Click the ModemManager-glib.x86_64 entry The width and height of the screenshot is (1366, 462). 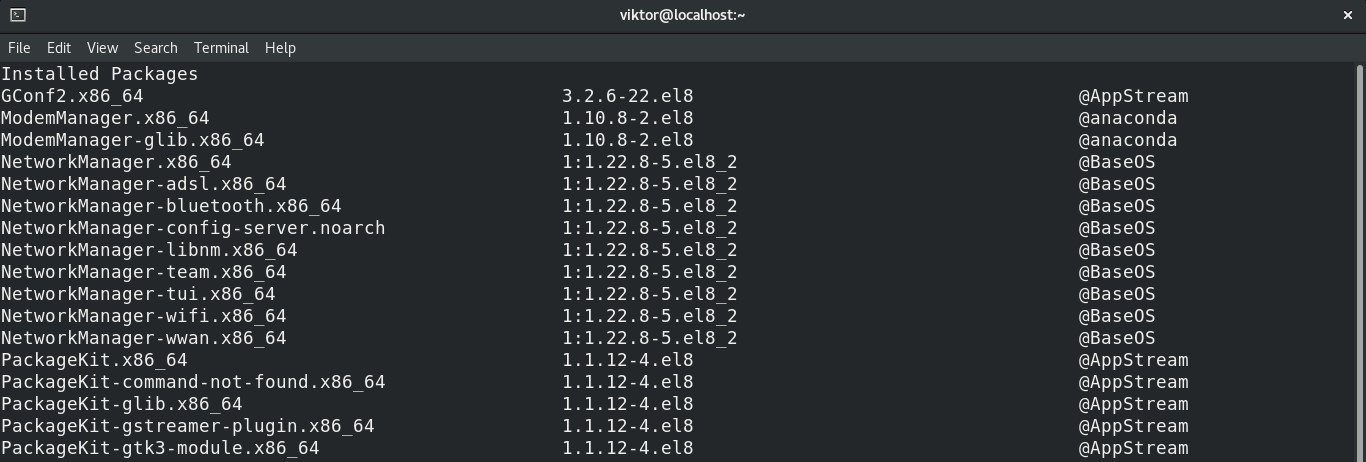tap(133, 140)
